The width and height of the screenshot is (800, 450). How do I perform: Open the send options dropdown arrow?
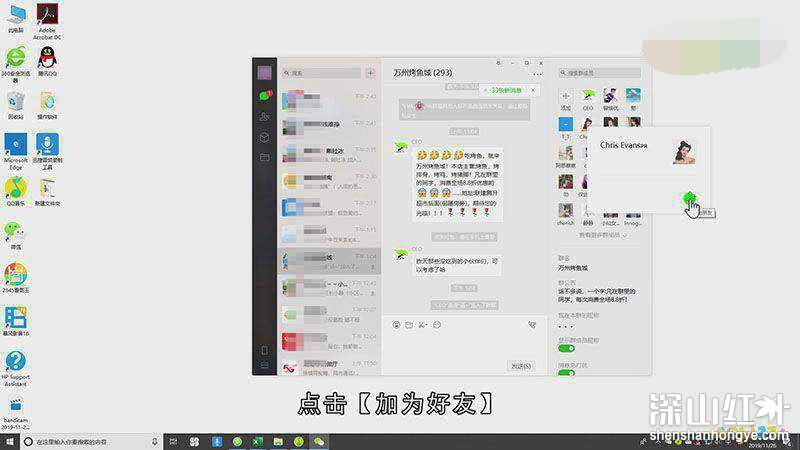point(530,366)
